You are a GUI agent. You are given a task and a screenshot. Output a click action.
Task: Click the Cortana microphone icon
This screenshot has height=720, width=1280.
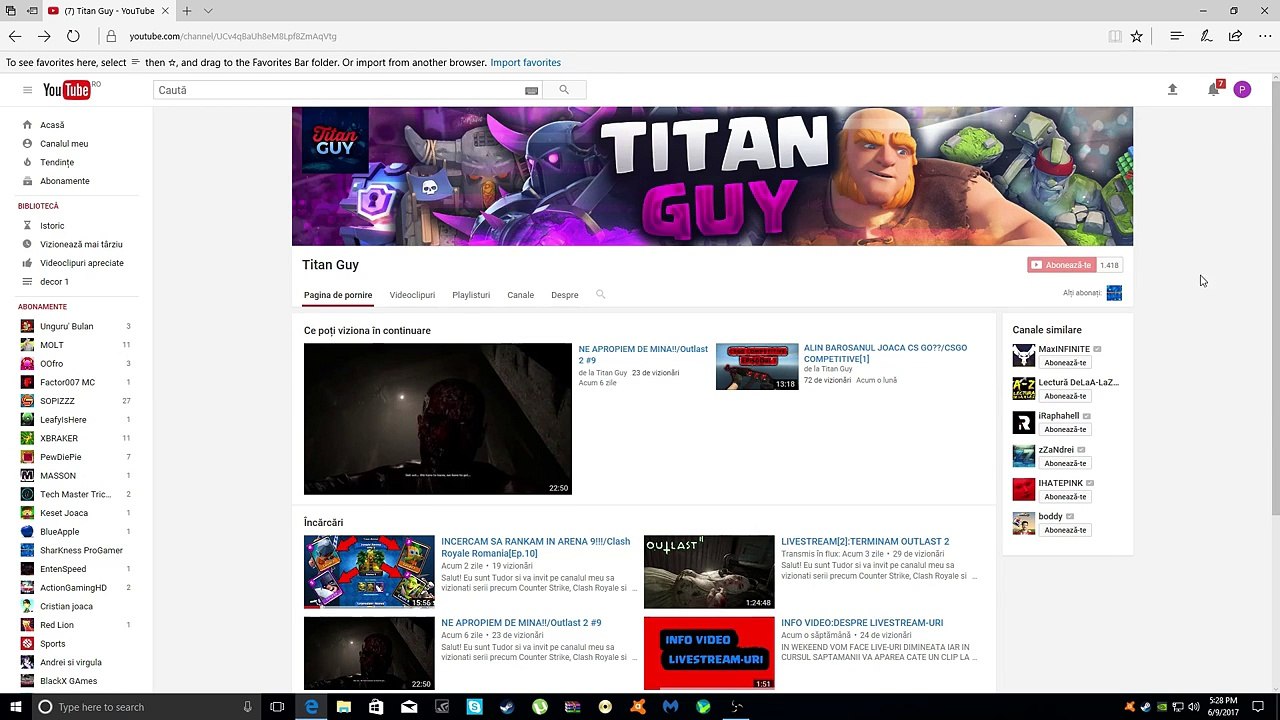coord(248,707)
